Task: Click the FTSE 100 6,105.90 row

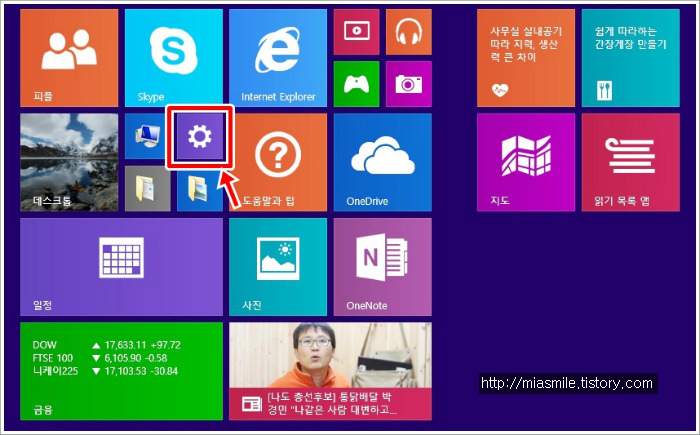Action: (100, 358)
